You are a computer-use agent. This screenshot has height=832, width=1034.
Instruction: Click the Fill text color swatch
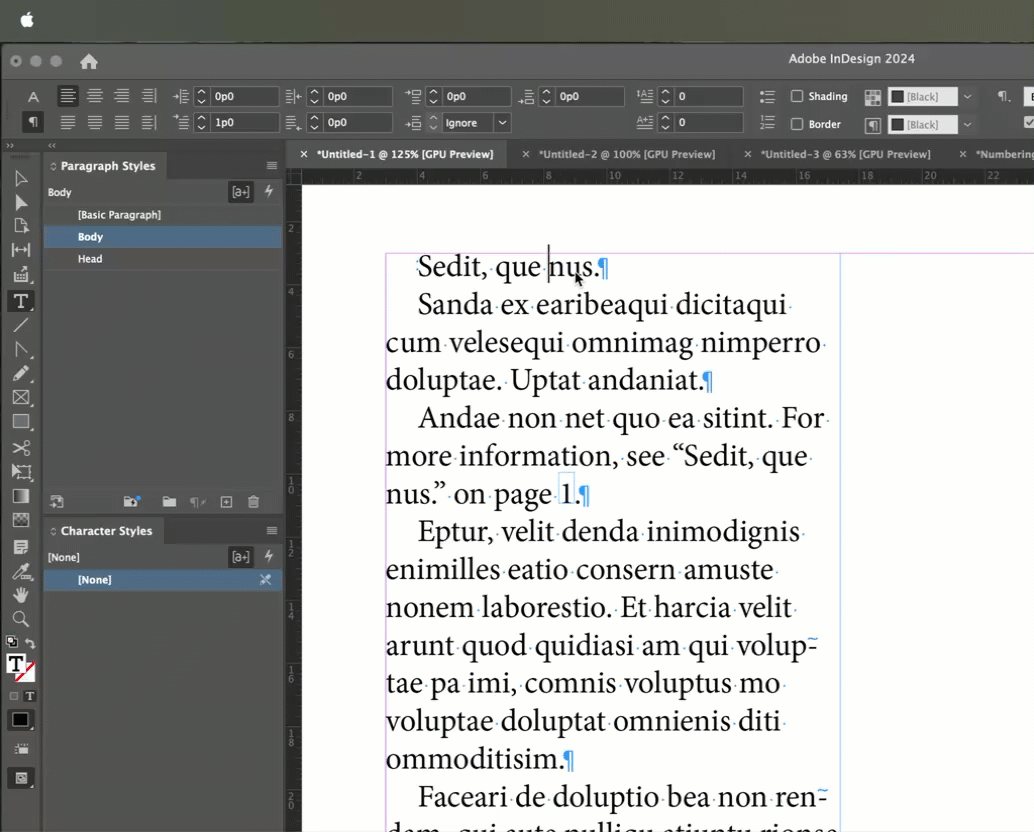click(x=16, y=664)
